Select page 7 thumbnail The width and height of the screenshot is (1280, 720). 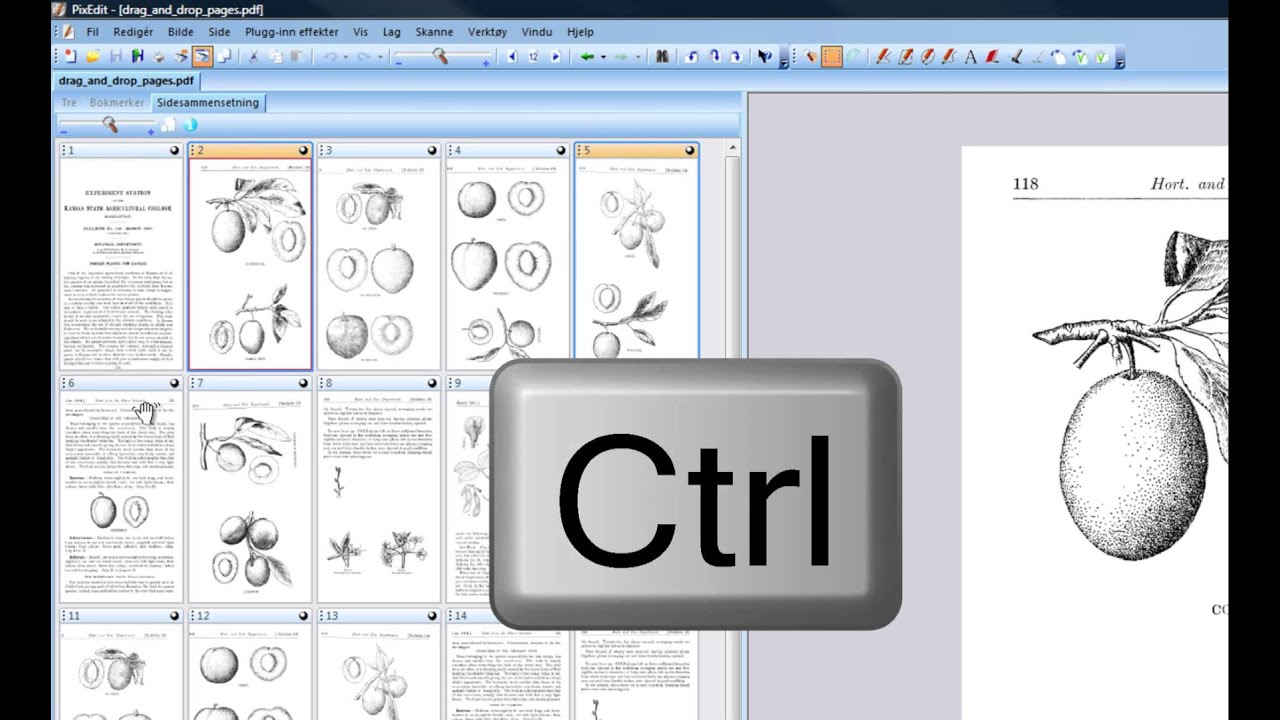[249, 488]
